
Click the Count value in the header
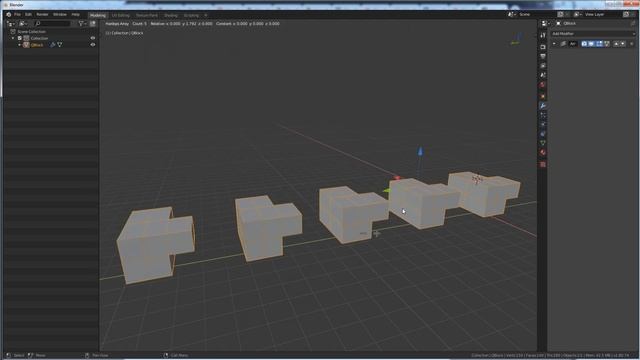(x=140, y=24)
